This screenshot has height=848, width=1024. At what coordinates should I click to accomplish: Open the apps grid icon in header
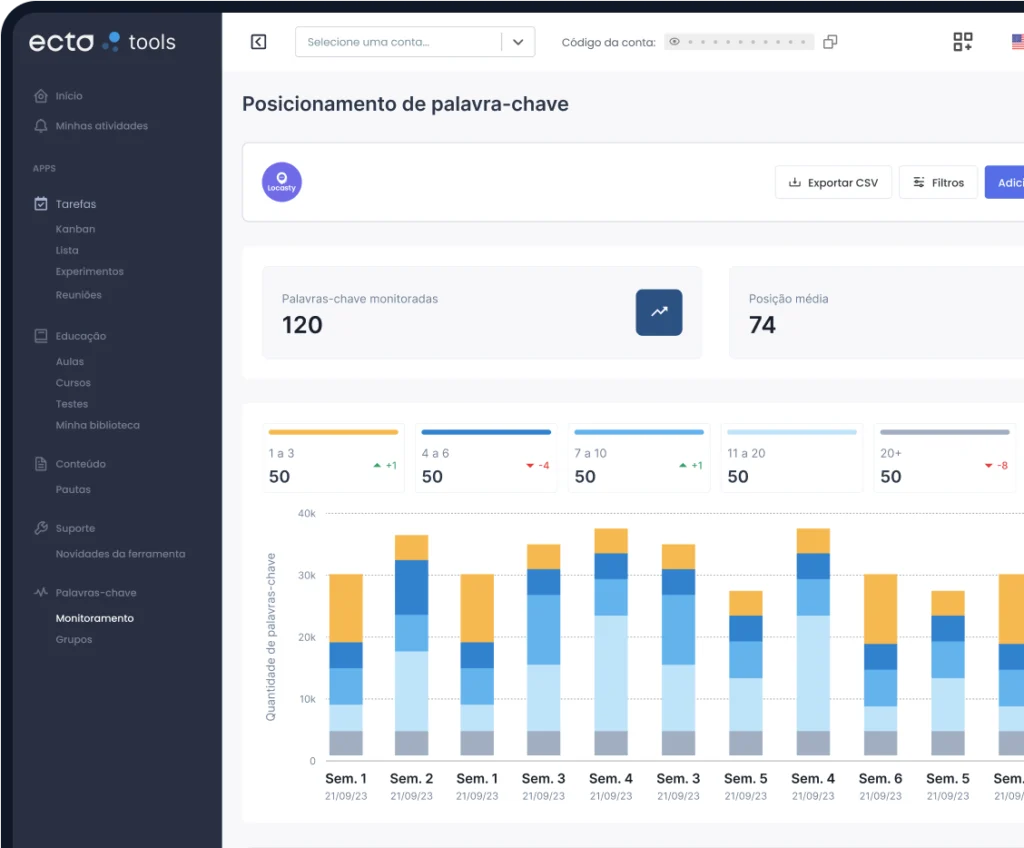pyautogui.click(x=963, y=42)
